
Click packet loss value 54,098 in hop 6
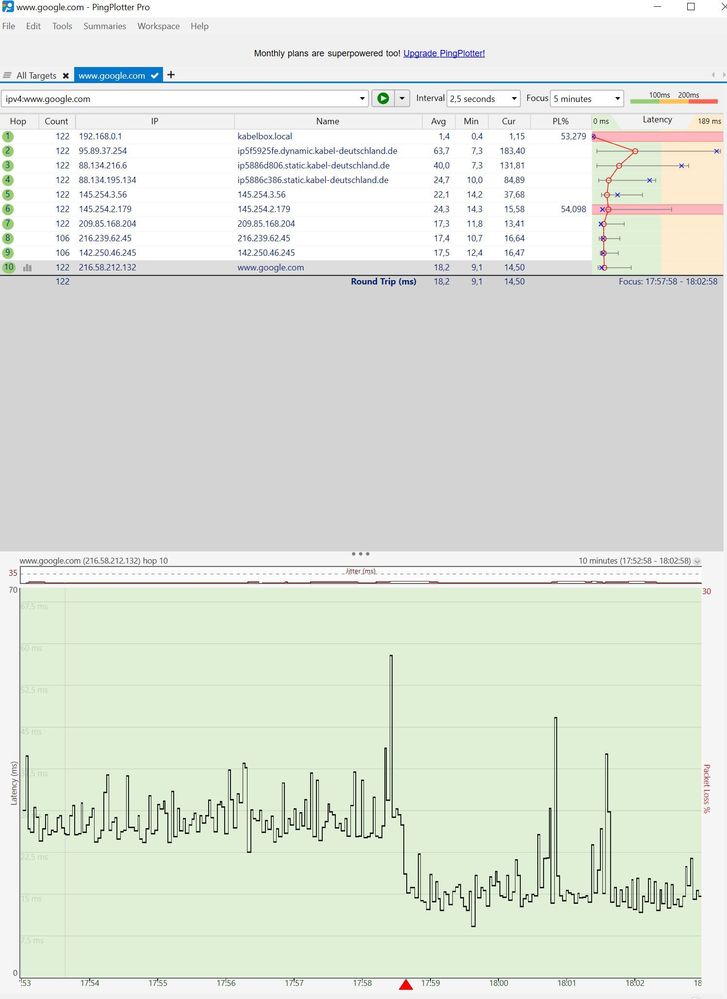(573, 209)
